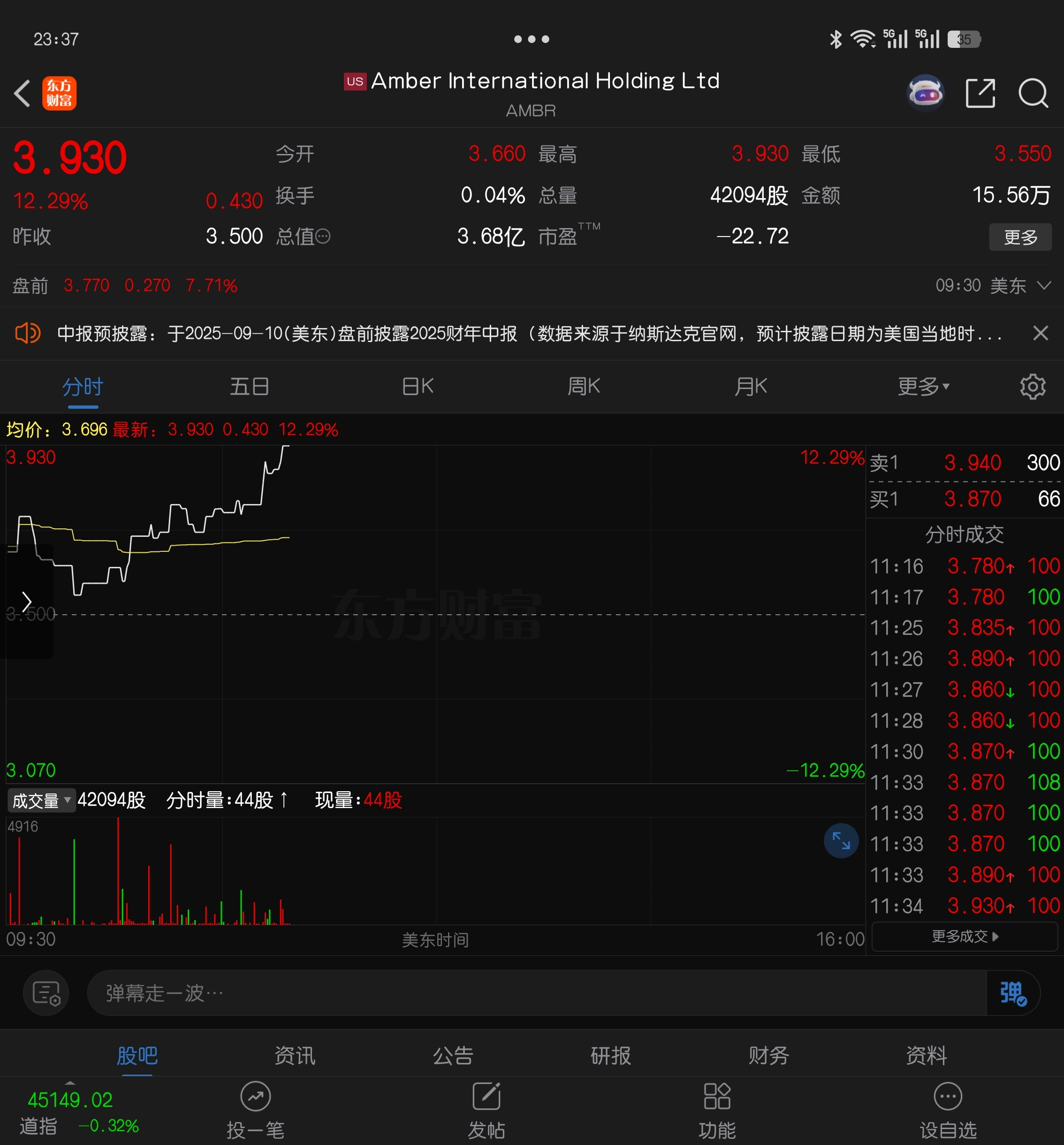Open chart settings gear icon
1064x1145 pixels.
coord(1032,387)
